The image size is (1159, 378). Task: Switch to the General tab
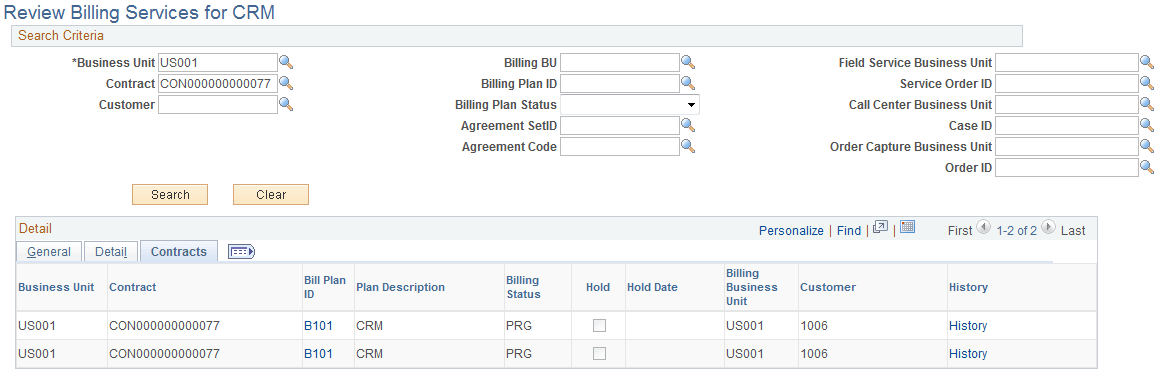pyautogui.click(x=49, y=252)
